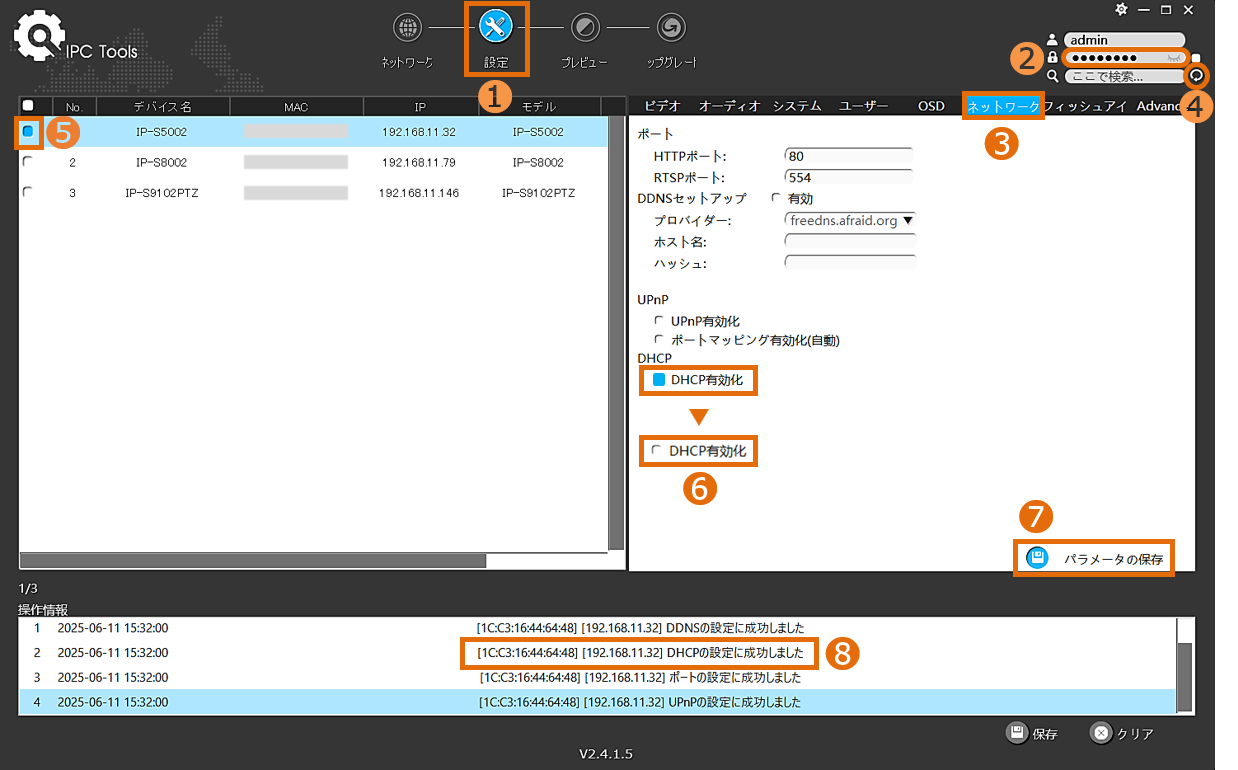Switch to the ビデオ tab
The height and width of the screenshot is (770, 1238).
click(662, 105)
